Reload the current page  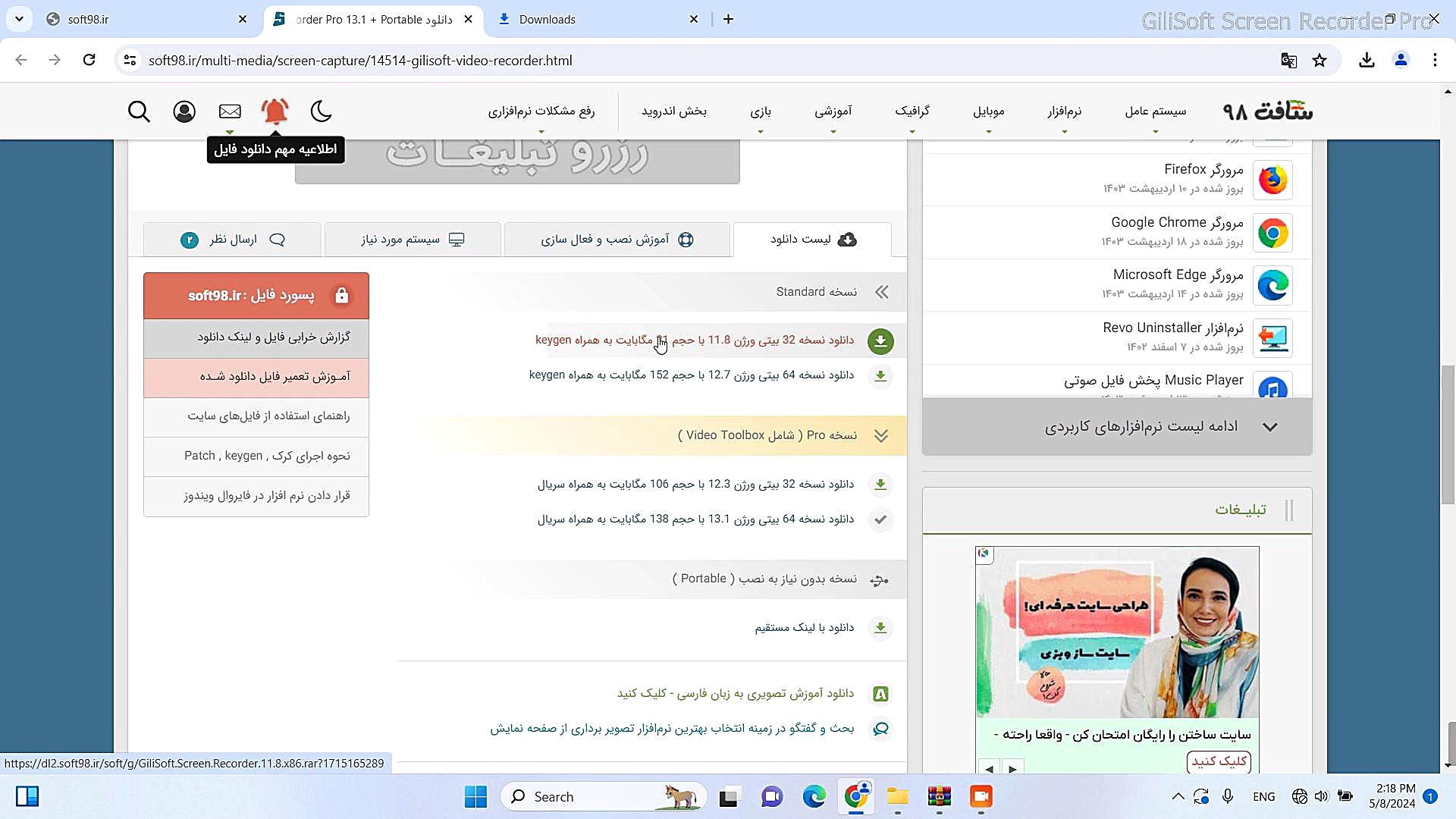pyautogui.click(x=89, y=60)
